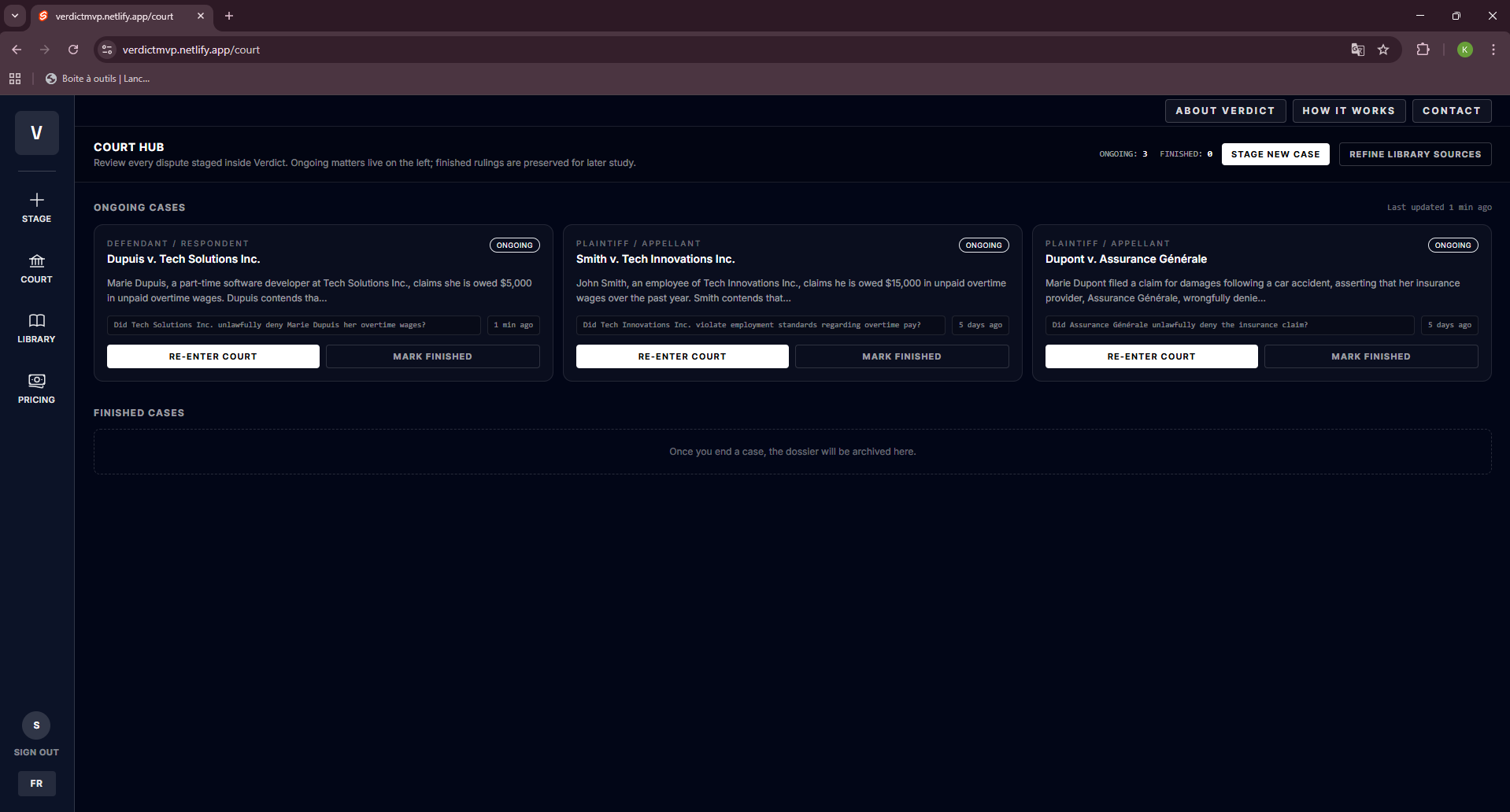Open the Contact page
1510x812 pixels.
point(1451,111)
